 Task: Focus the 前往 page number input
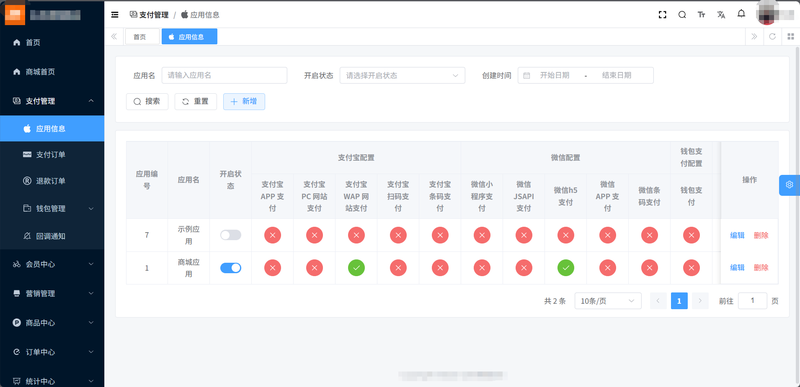tap(753, 301)
